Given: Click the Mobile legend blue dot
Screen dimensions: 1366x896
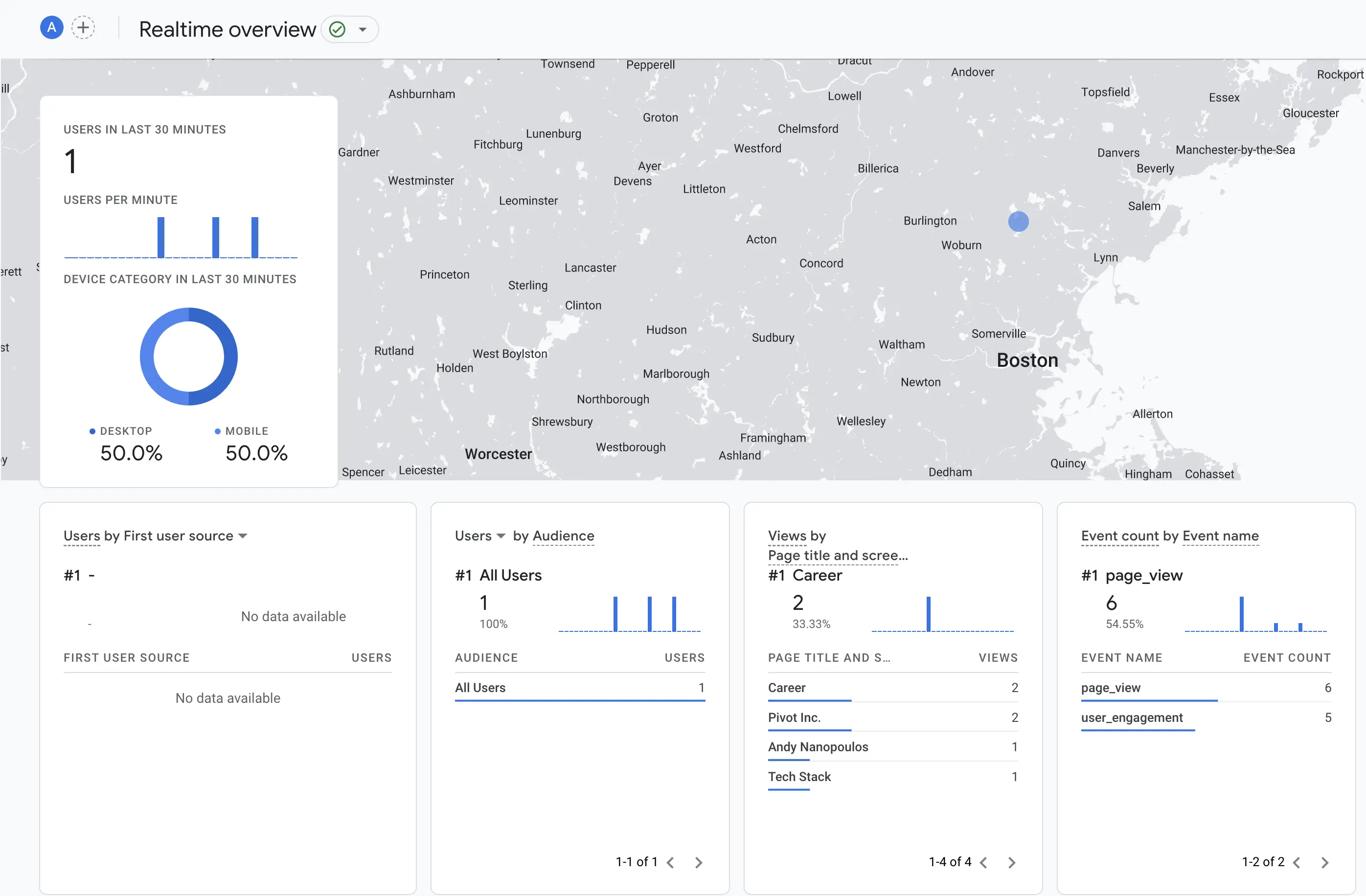Looking at the screenshot, I should 218,431.
